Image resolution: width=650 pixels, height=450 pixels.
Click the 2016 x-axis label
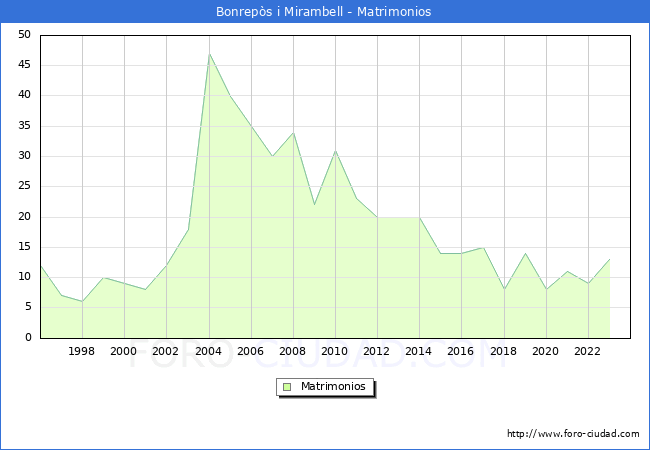click(x=461, y=351)
